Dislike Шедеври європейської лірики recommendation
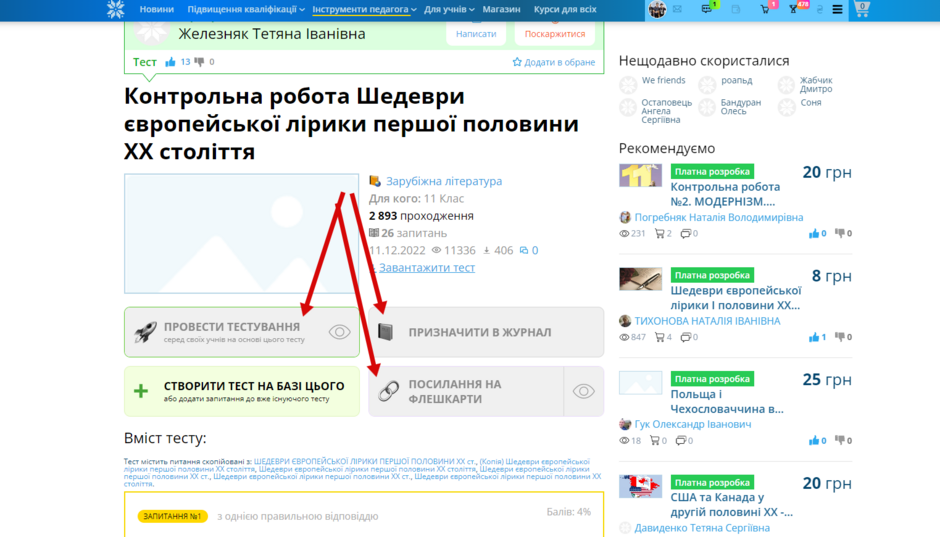The width and height of the screenshot is (940, 537). point(839,337)
